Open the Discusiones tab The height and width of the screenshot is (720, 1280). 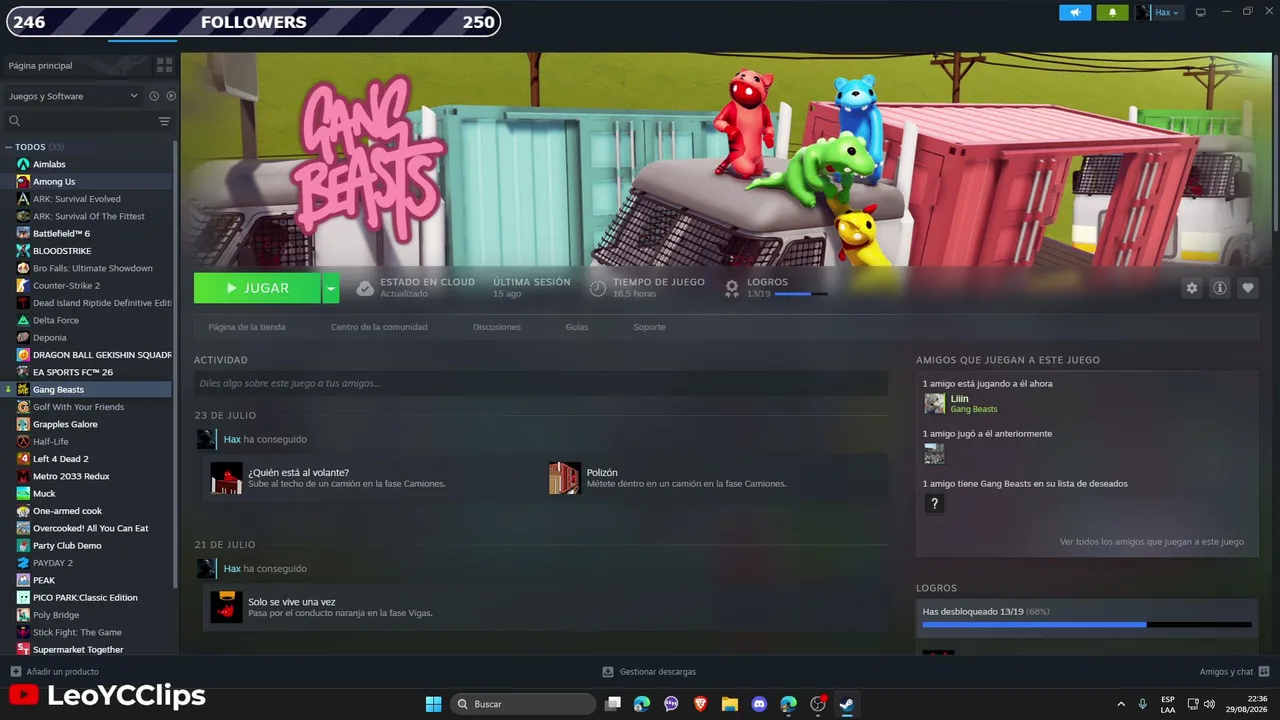pyautogui.click(x=497, y=327)
